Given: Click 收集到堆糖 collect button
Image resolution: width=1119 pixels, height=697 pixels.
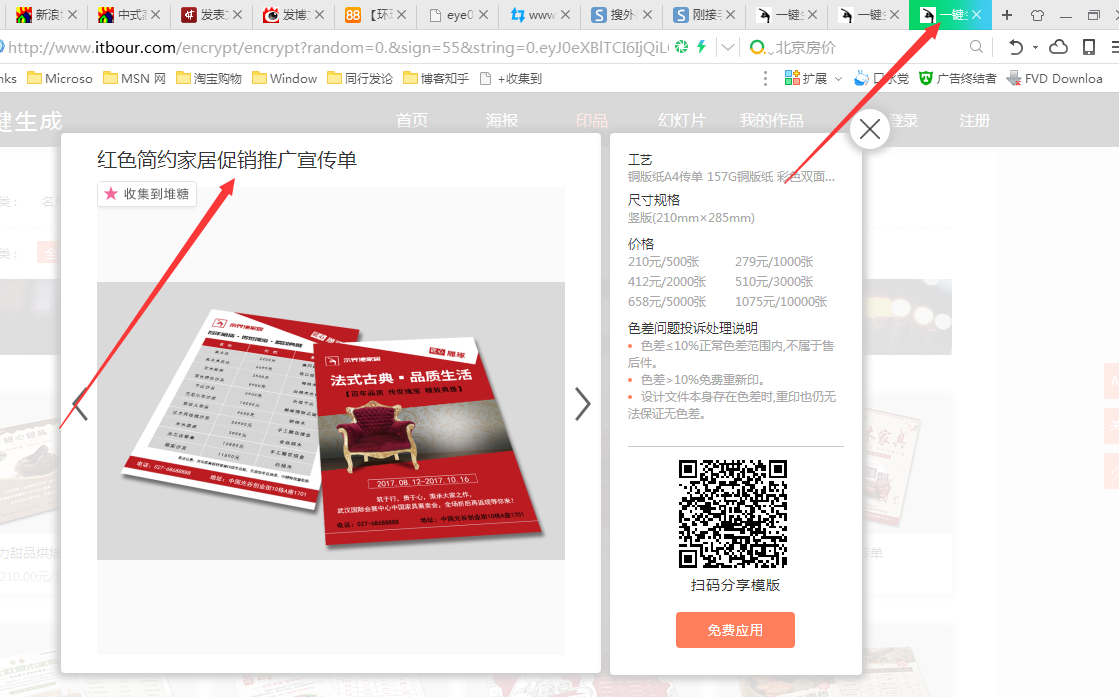Looking at the screenshot, I should coord(146,195).
